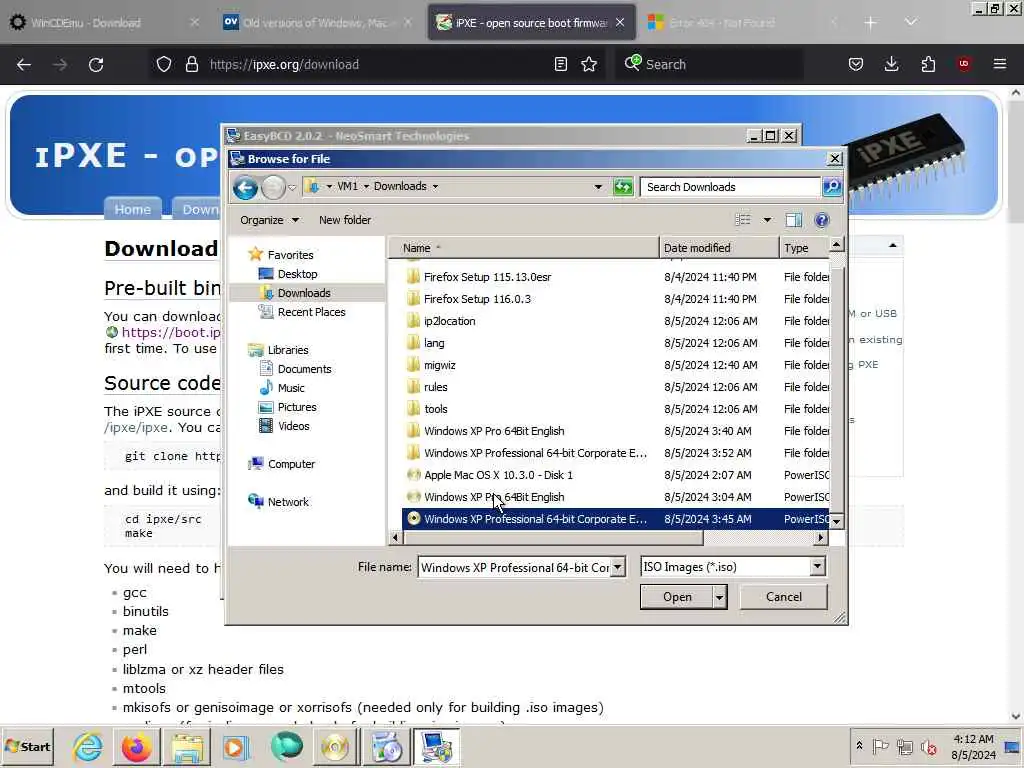Click the Firefox Search box
This screenshot has height=768, width=1024.
click(709, 64)
